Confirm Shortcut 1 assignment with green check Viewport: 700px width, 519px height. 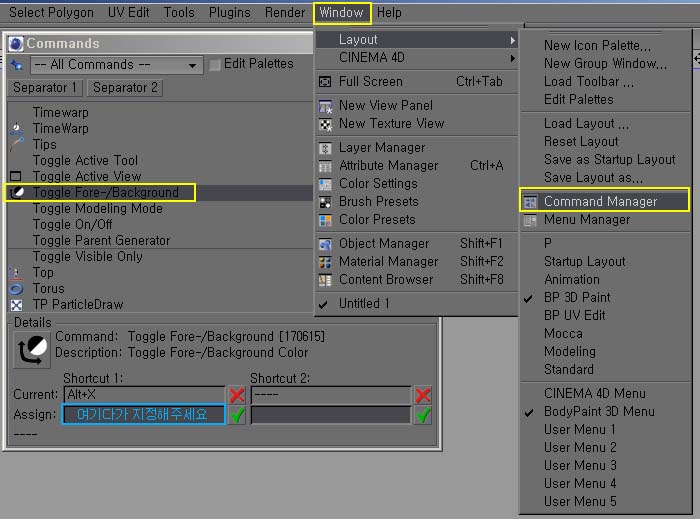click(x=237, y=415)
